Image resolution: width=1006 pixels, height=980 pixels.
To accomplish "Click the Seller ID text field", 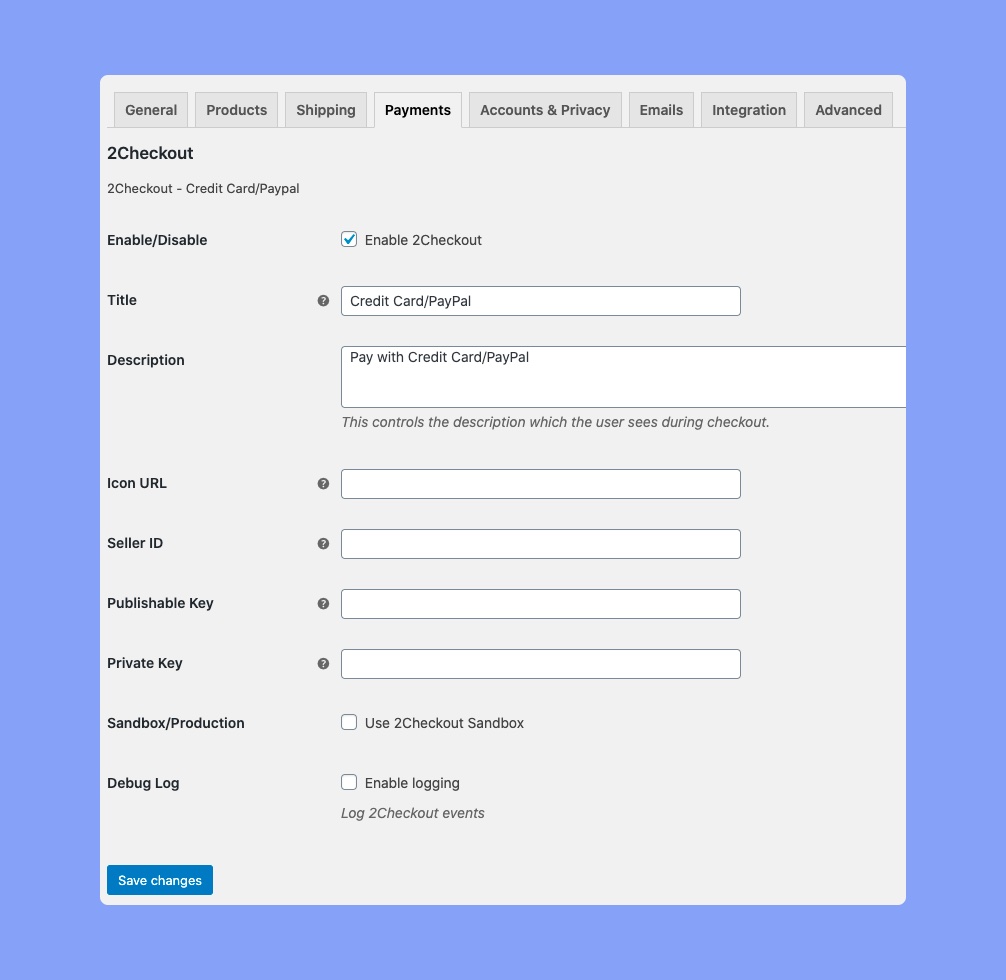I will [x=541, y=544].
